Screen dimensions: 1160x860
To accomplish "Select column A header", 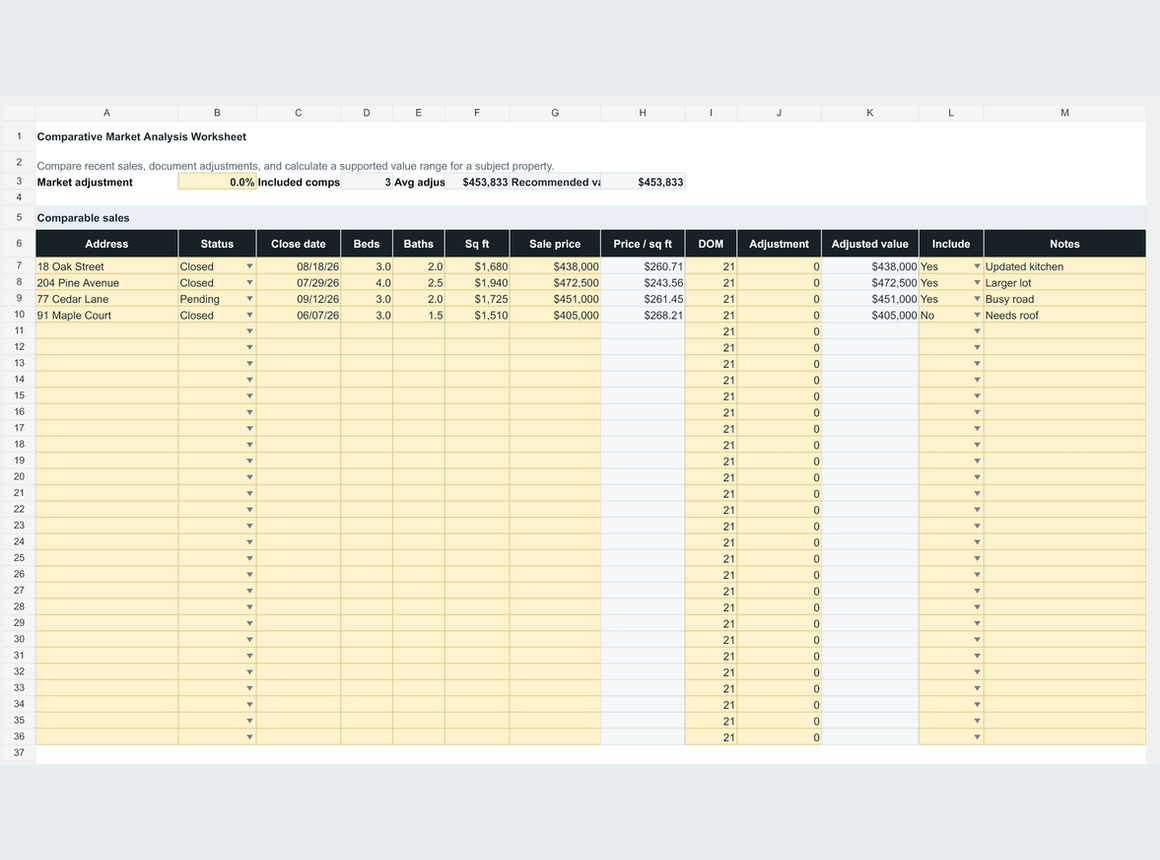I will pos(107,112).
